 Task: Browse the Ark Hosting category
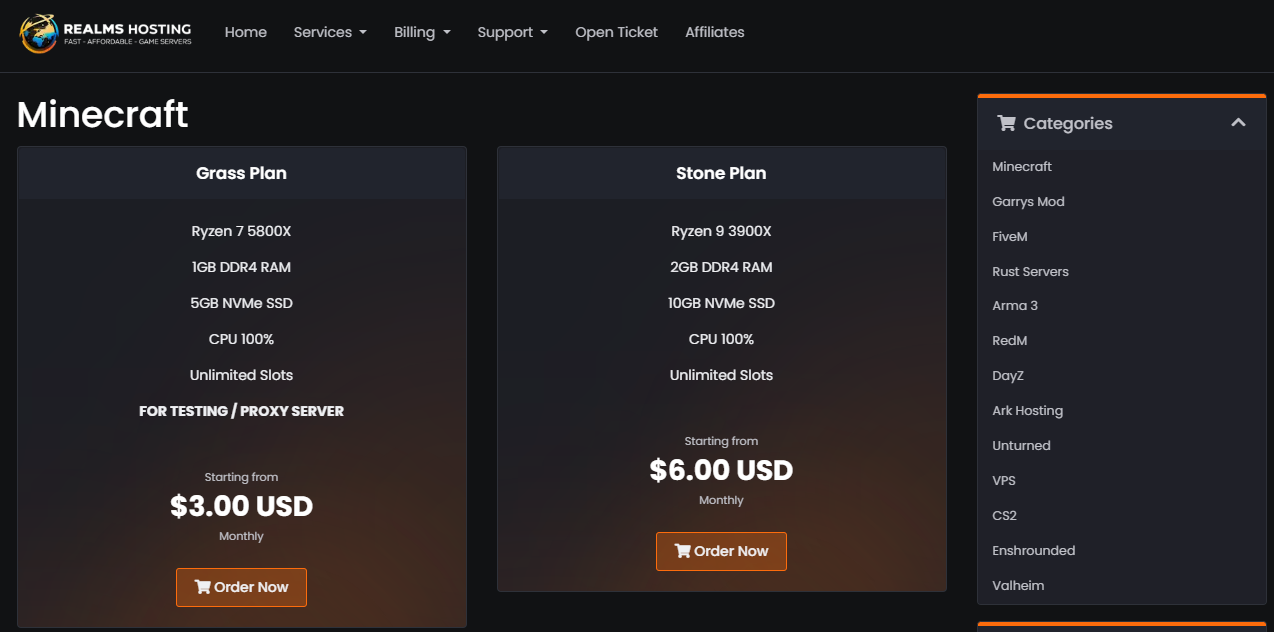1027,410
